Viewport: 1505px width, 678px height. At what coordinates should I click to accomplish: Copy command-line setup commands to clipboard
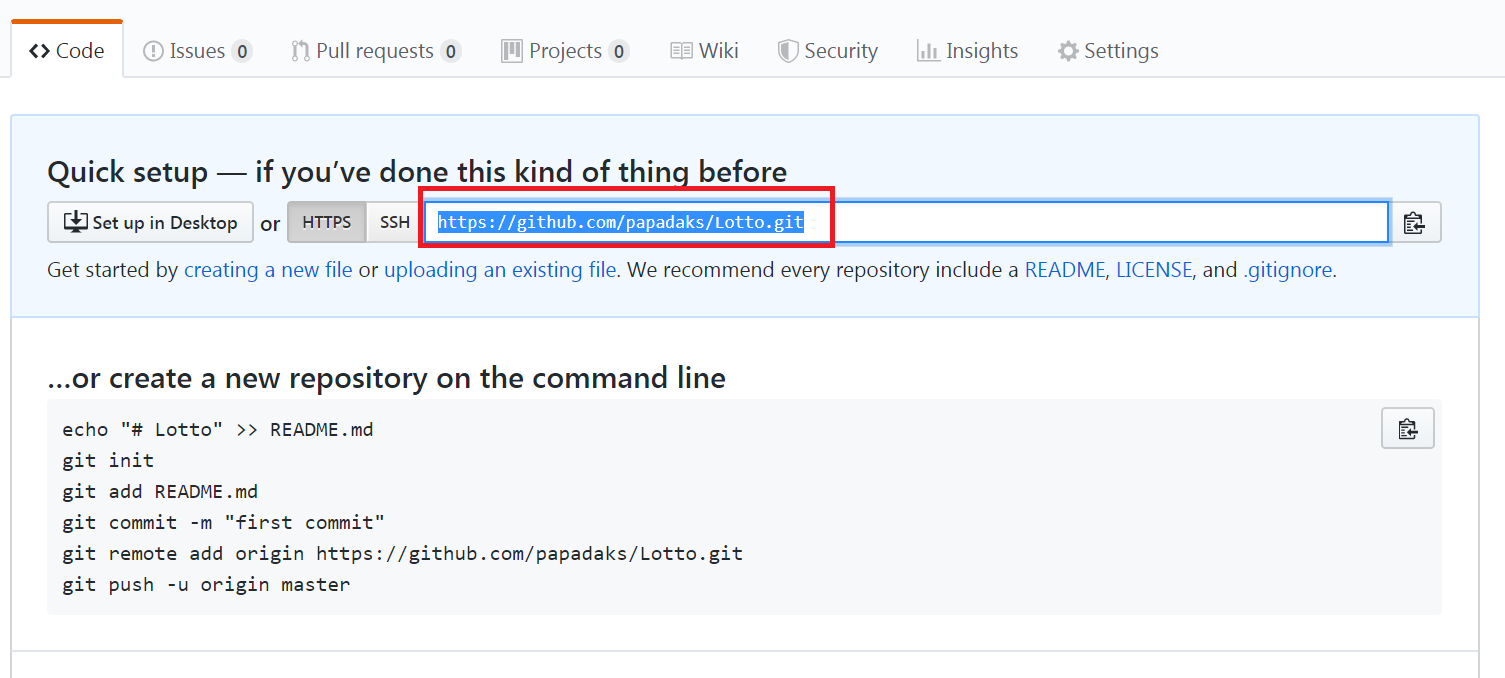click(x=1408, y=428)
